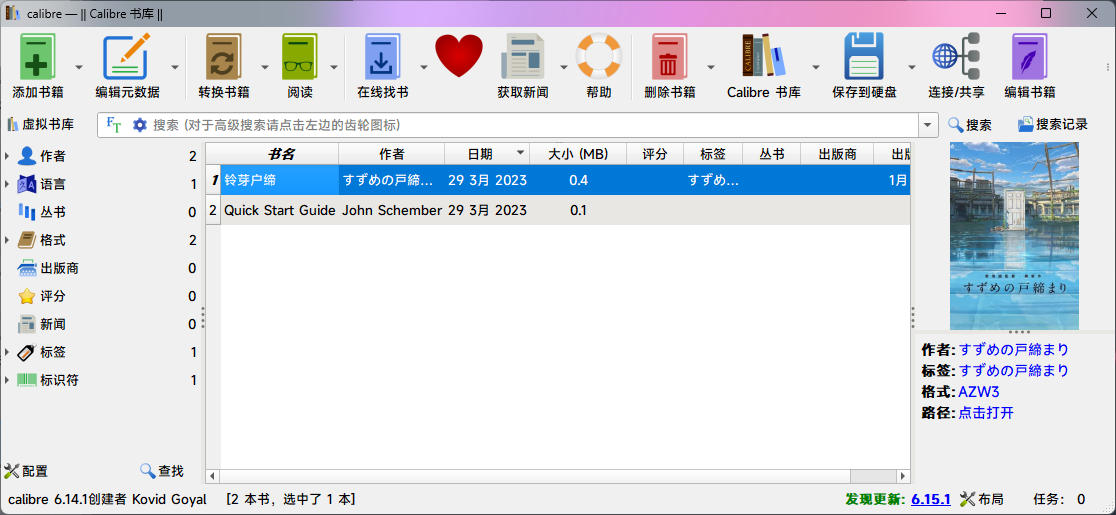Screen dimensions: 1116x515
Task: Click 任务: 0 jobs indicator
Action: (1060, 499)
